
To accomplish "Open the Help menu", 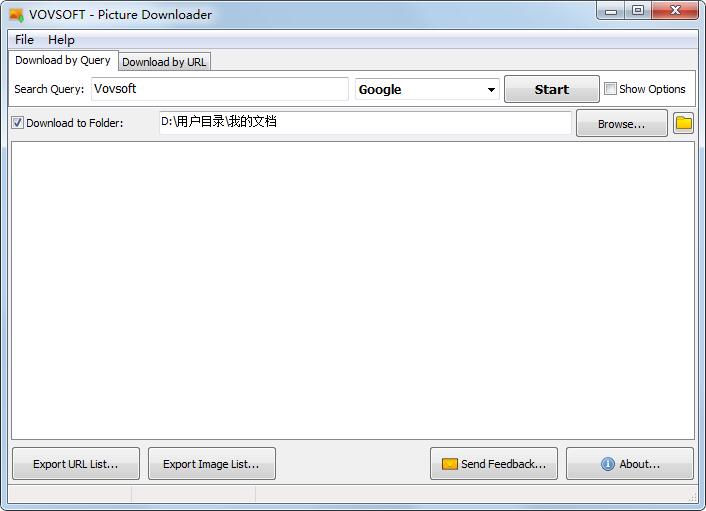I will tap(61, 40).
